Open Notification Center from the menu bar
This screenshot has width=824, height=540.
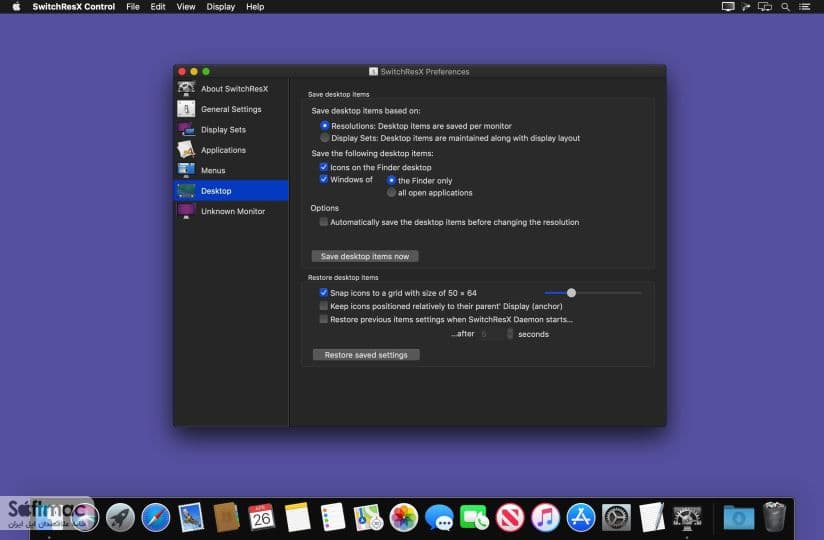[x=805, y=7]
